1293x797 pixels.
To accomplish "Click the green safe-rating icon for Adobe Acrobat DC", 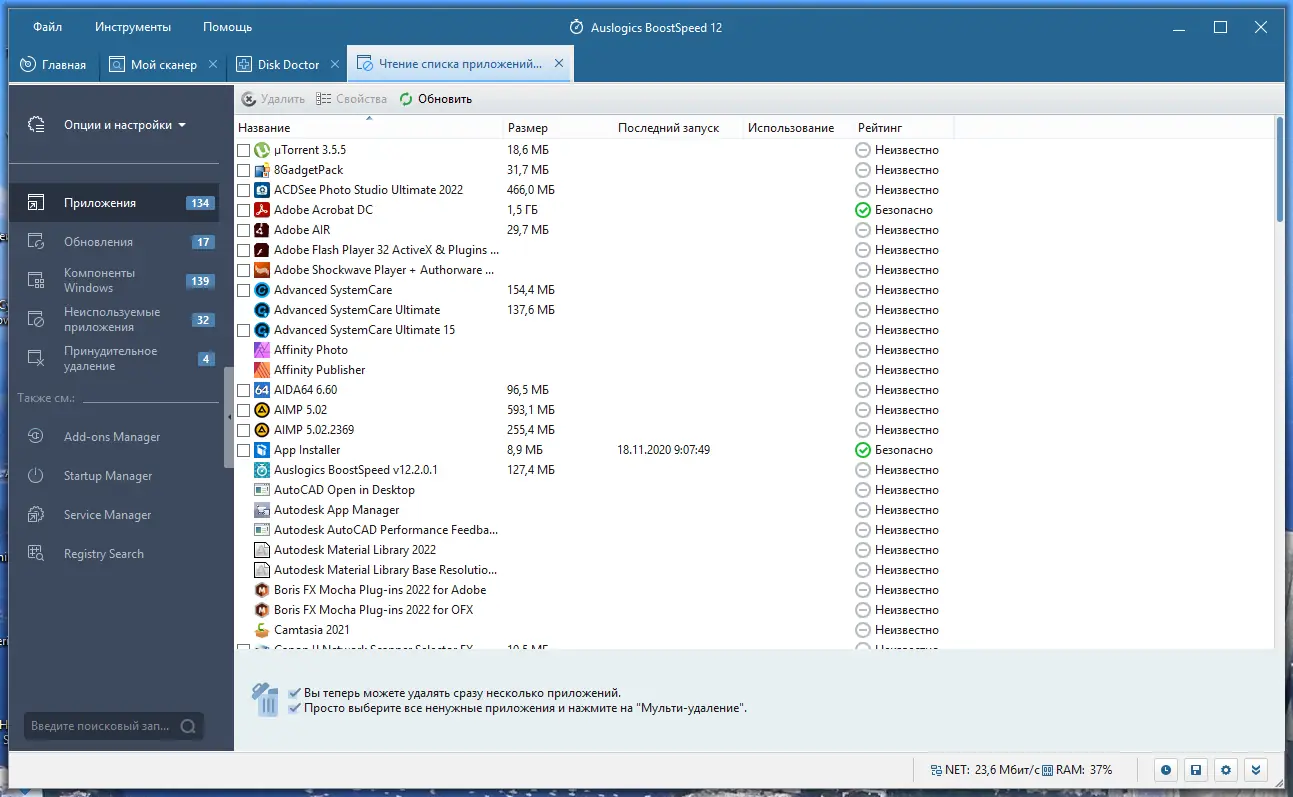I will click(863, 210).
